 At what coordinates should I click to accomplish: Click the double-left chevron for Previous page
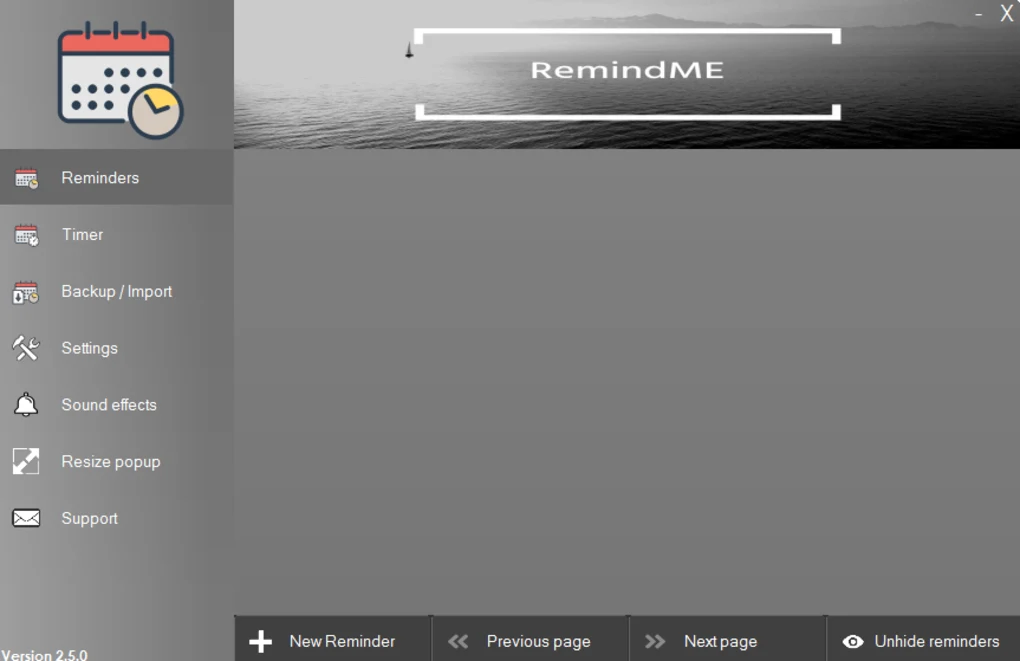pos(458,641)
